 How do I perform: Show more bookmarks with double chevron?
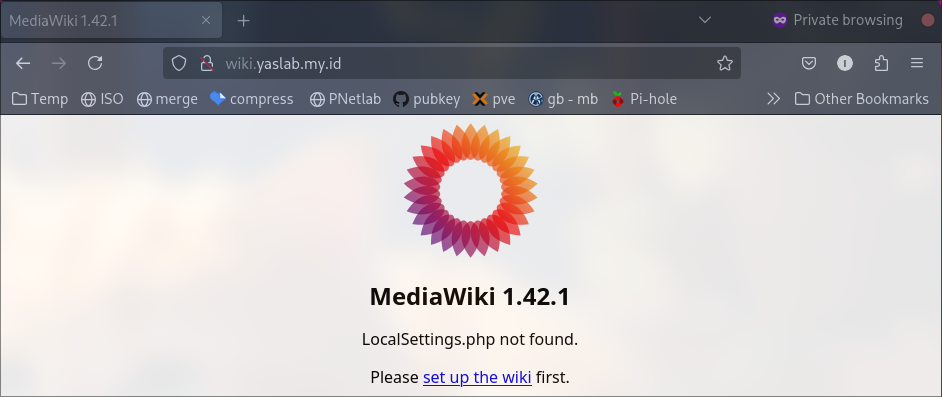click(773, 99)
